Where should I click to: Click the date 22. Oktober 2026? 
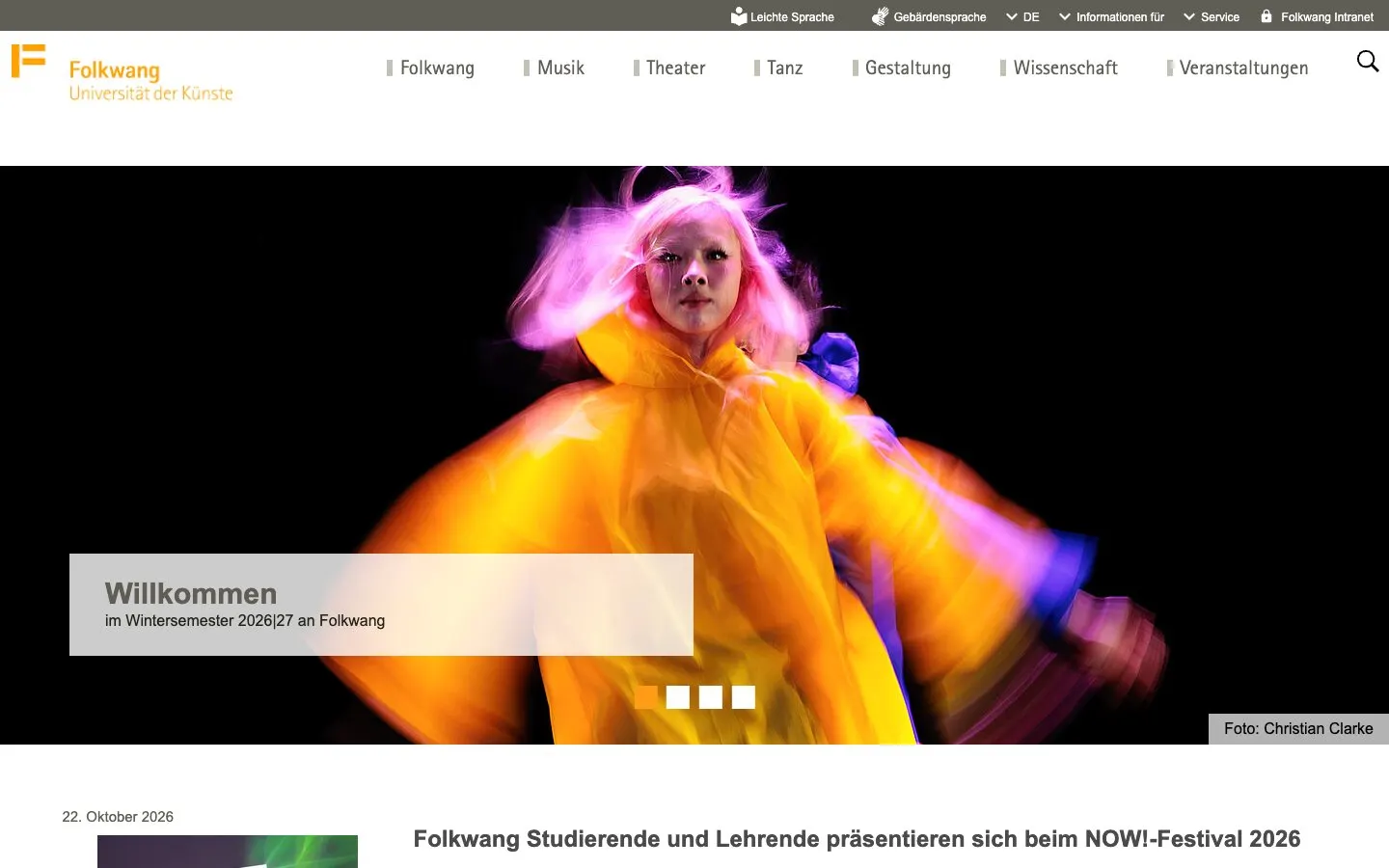click(x=118, y=817)
